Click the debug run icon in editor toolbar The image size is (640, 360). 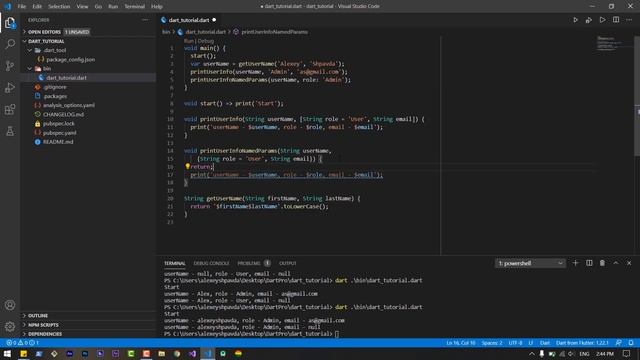pos(589,20)
